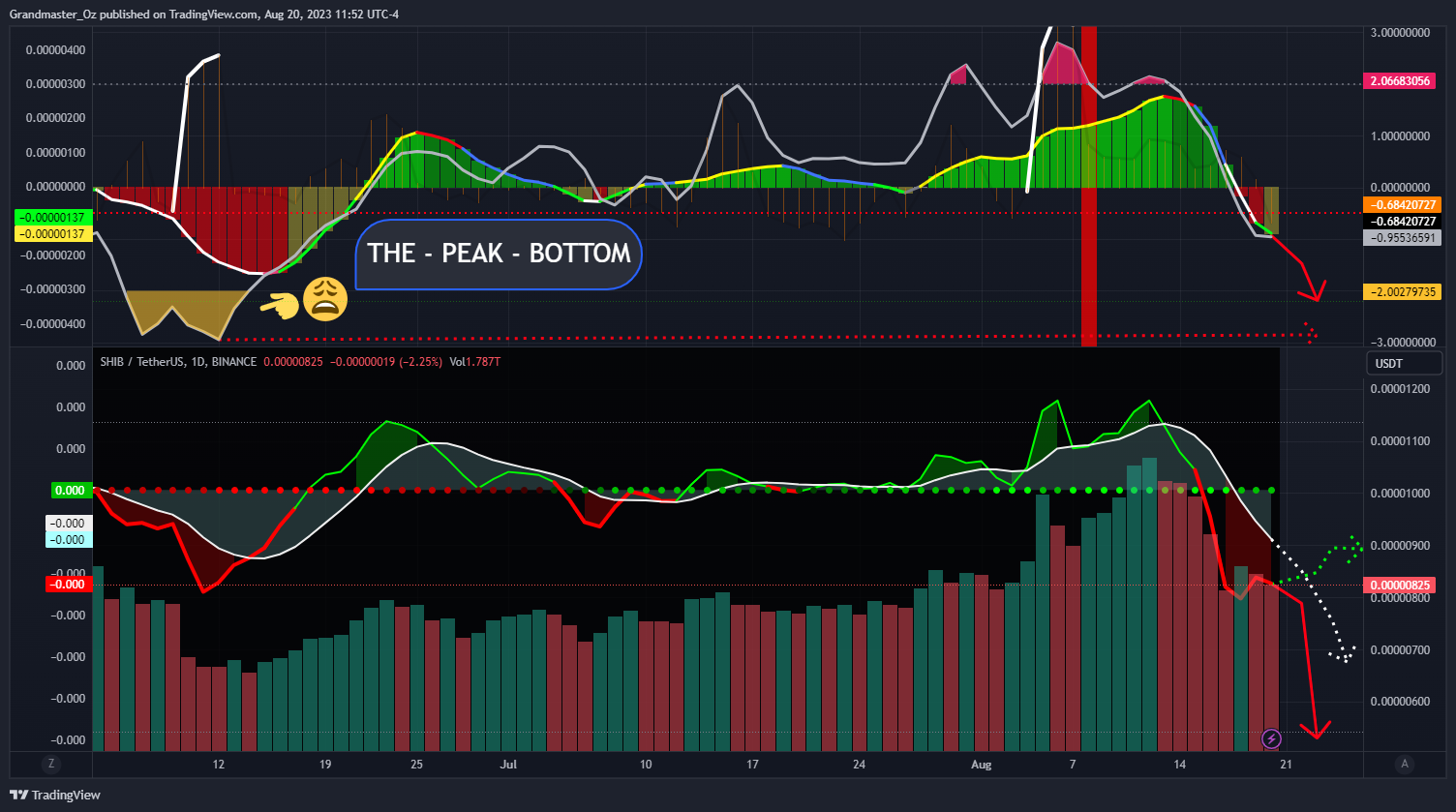Click the yellow -0.00000137 left axis label
Image resolution: width=1456 pixels, height=812 pixels.
[x=54, y=234]
